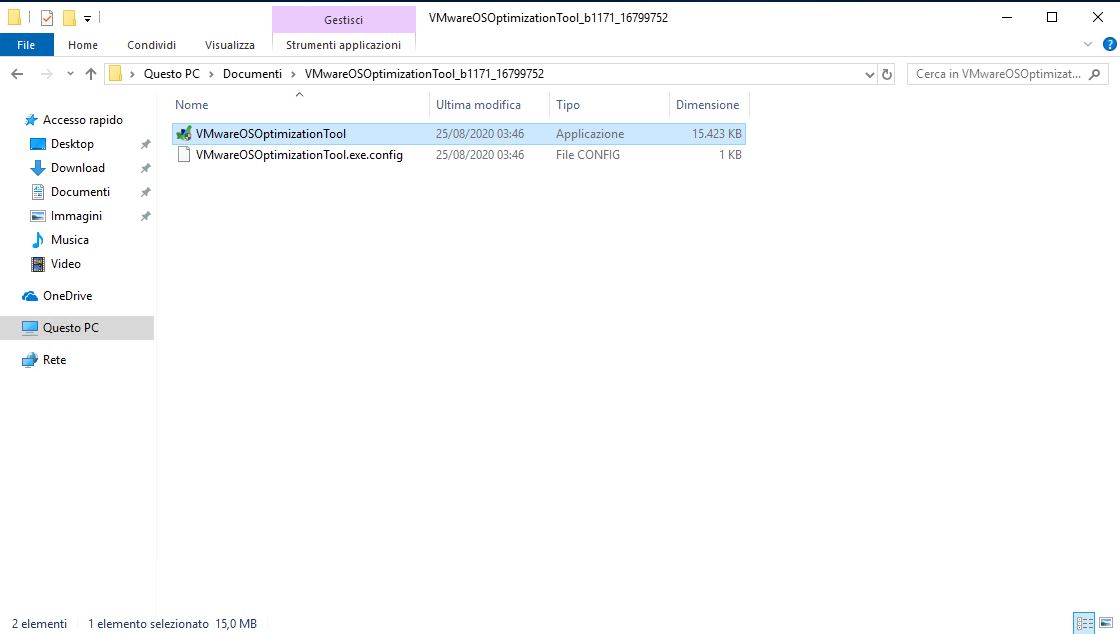Viewport: 1120px width, 634px height.
Task: Refresh the folder view
Action: pos(887,74)
